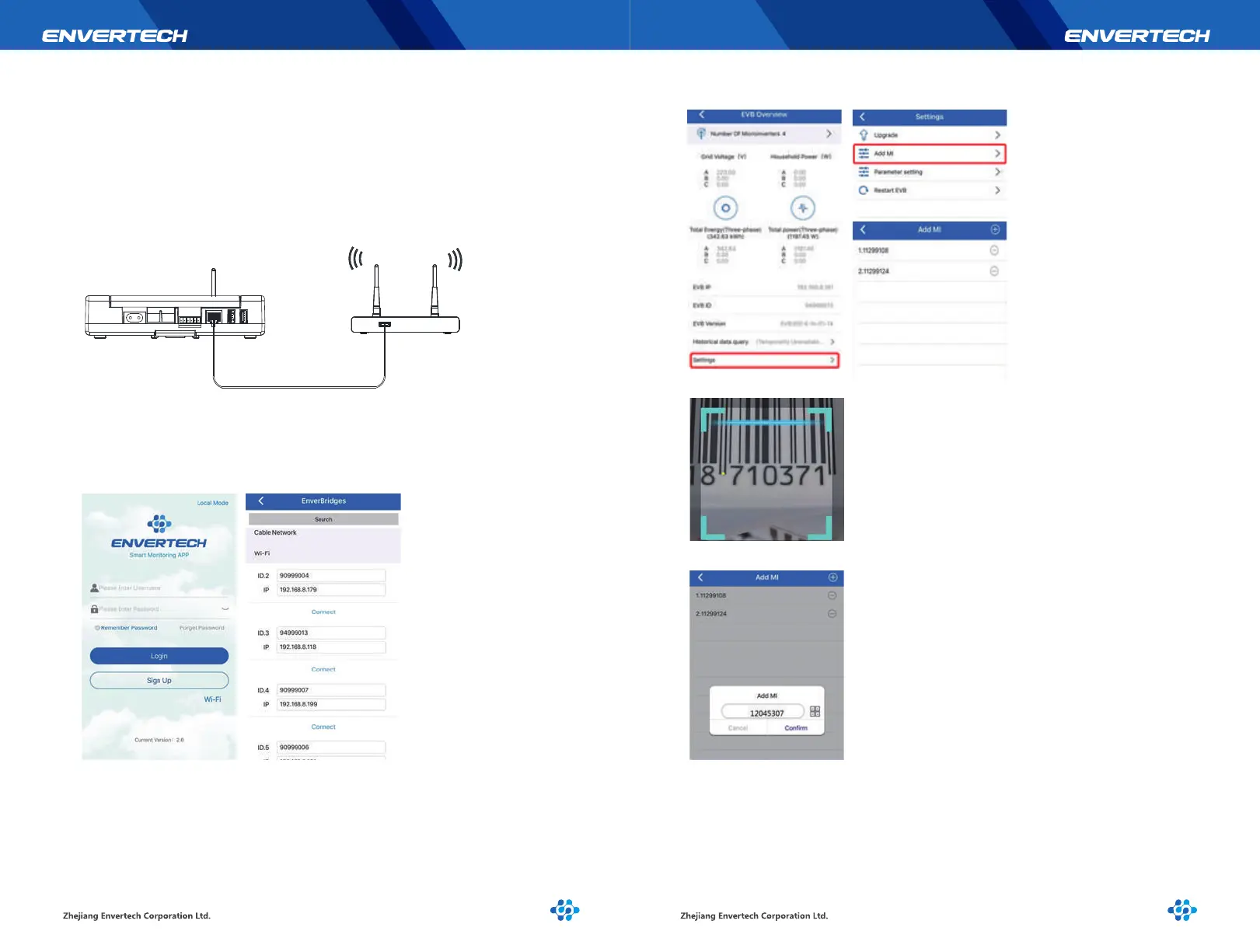This screenshot has width=1260, height=952.
Task: Click the IP field showing 192.168.8.118
Action: pos(331,647)
